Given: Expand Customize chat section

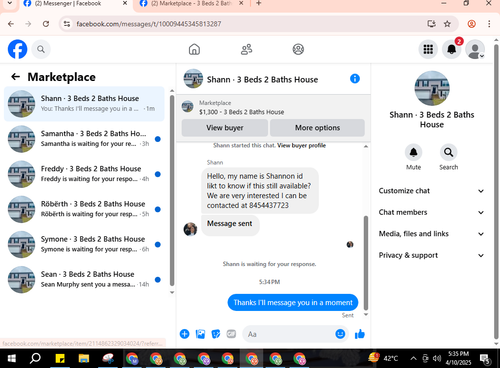Looking at the screenshot, I should (431, 191).
